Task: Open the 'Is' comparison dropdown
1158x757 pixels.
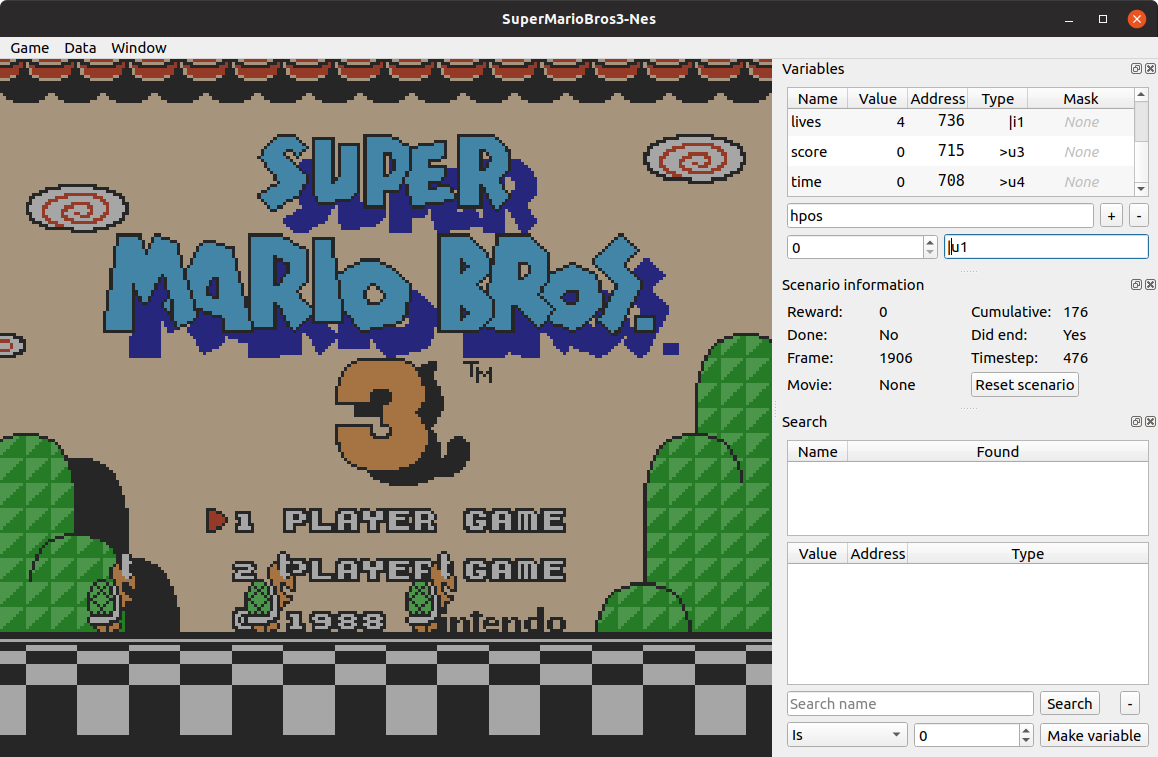Action: click(846, 736)
